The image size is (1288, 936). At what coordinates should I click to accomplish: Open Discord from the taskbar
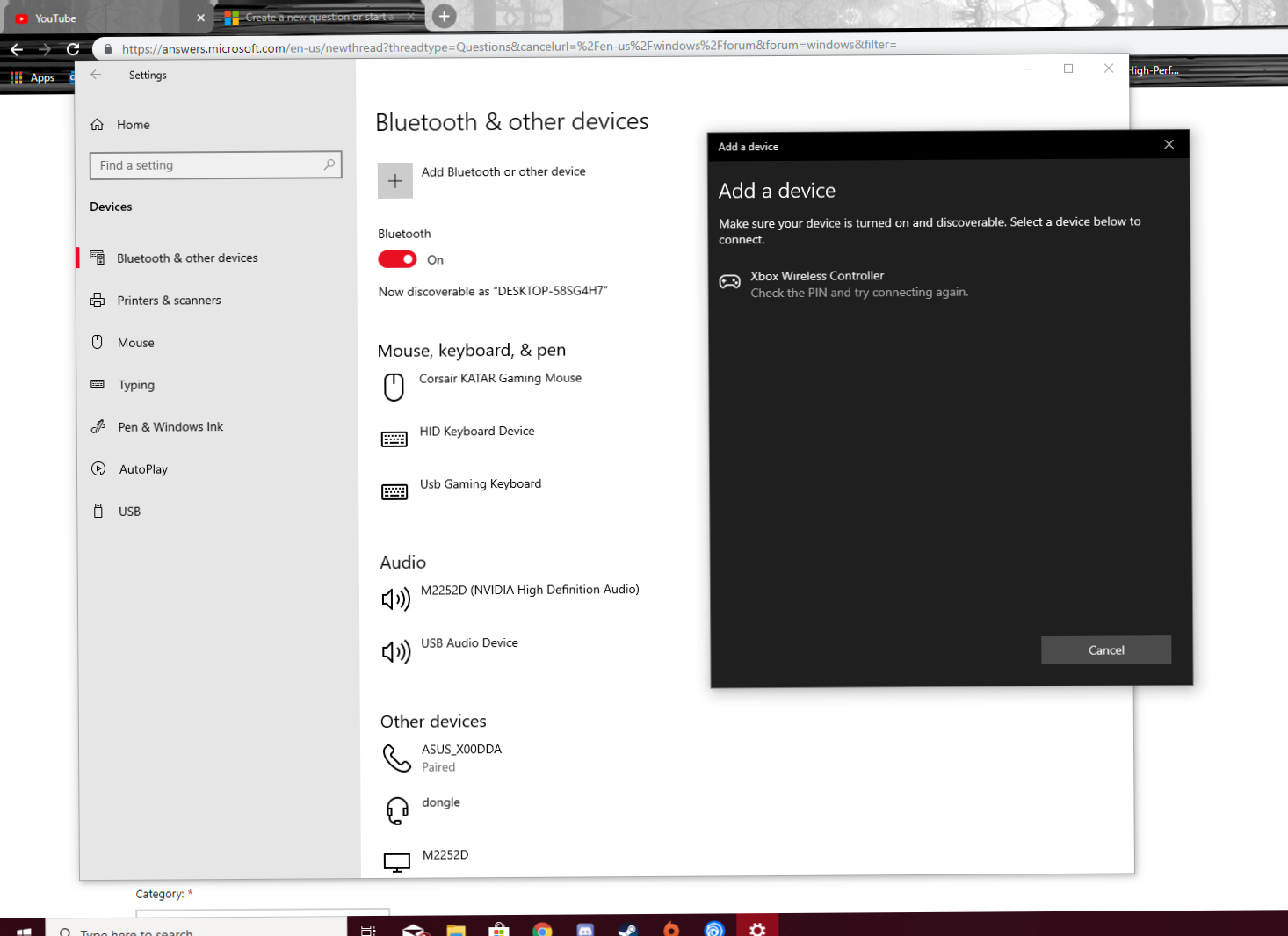click(585, 929)
